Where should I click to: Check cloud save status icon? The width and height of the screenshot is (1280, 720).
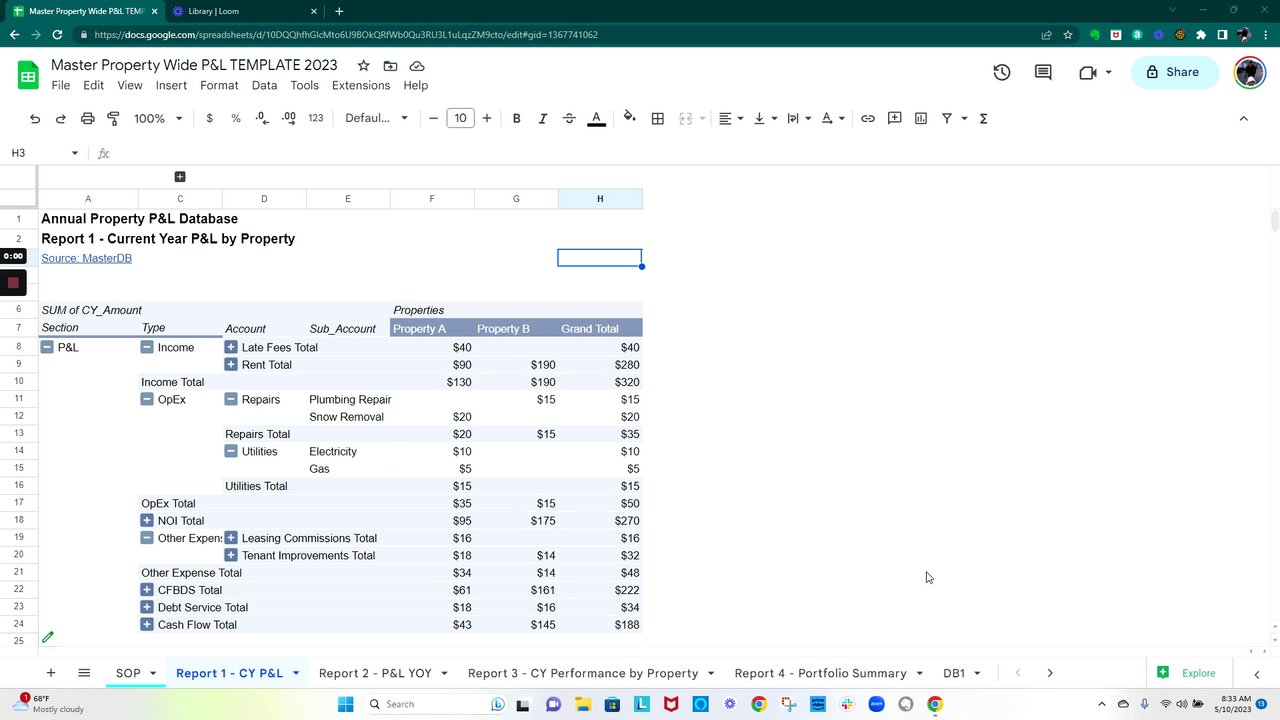(417, 65)
